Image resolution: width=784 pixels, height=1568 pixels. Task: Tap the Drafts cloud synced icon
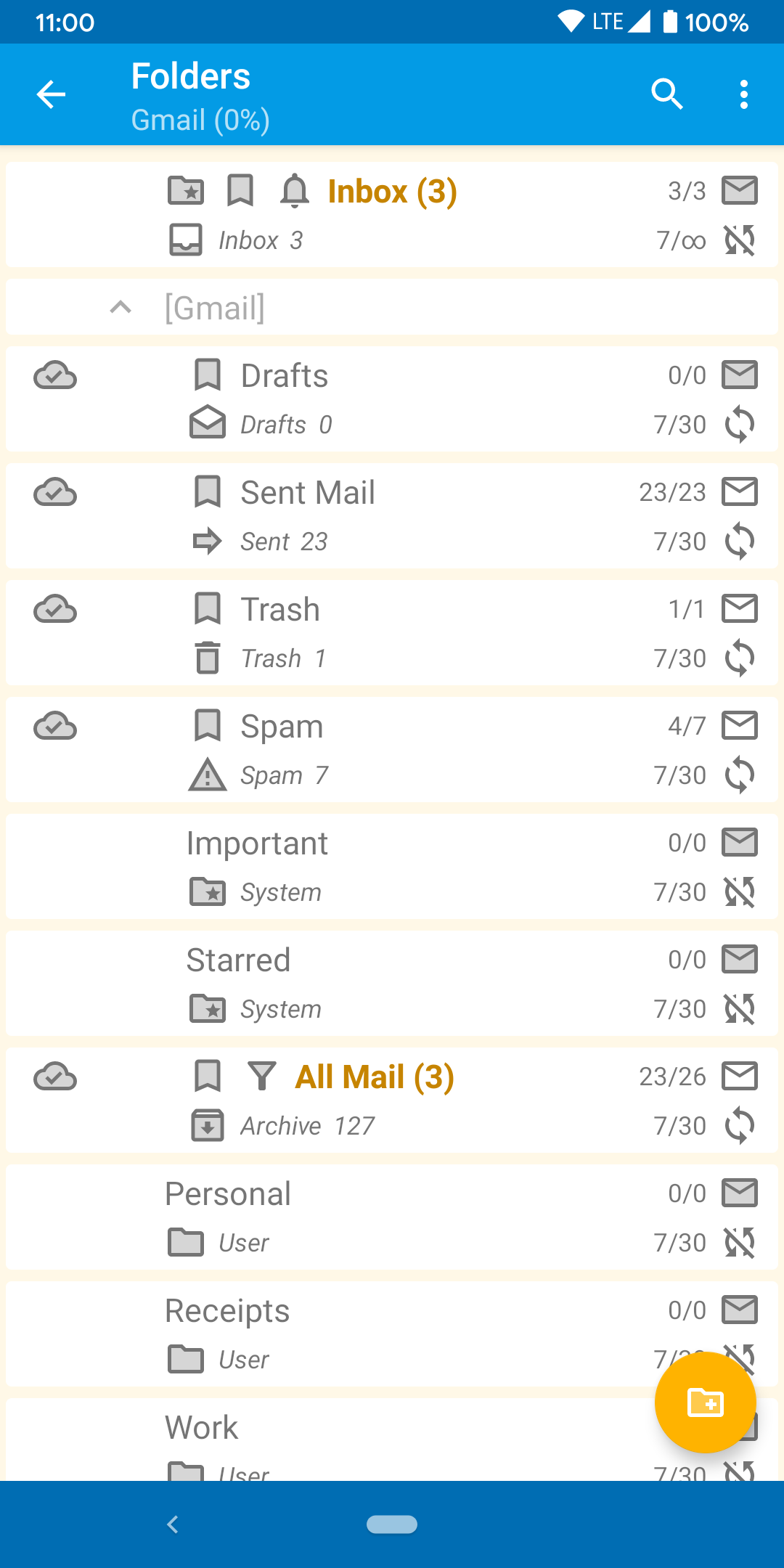[x=55, y=376]
